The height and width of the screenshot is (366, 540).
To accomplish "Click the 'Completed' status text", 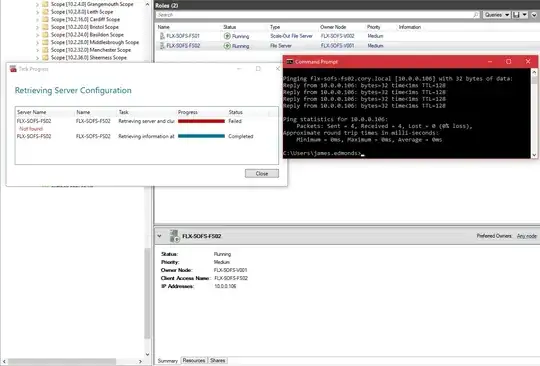I will (240, 136).
